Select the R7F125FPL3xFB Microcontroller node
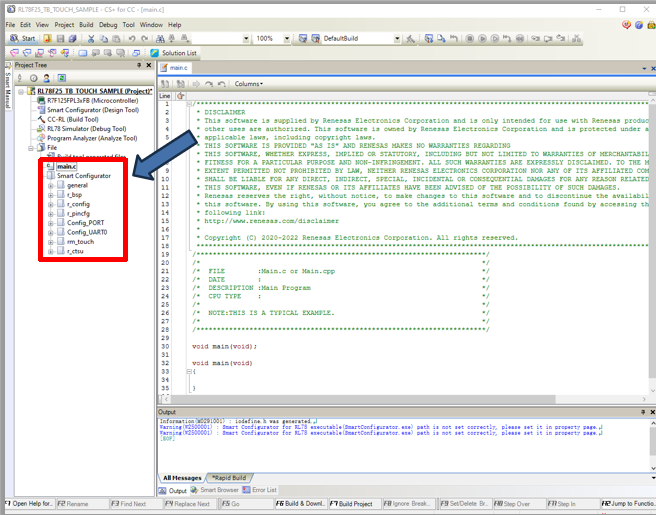The width and height of the screenshot is (656, 515). click(92, 100)
